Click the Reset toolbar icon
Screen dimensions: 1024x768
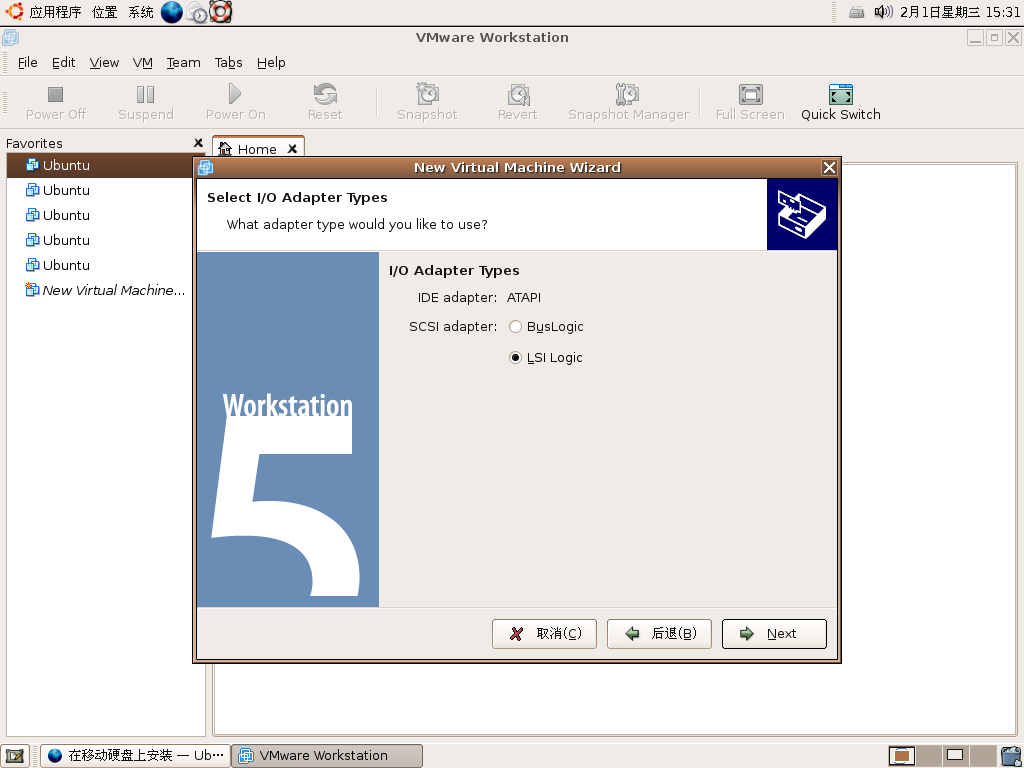pyautogui.click(x=325, y=94)
